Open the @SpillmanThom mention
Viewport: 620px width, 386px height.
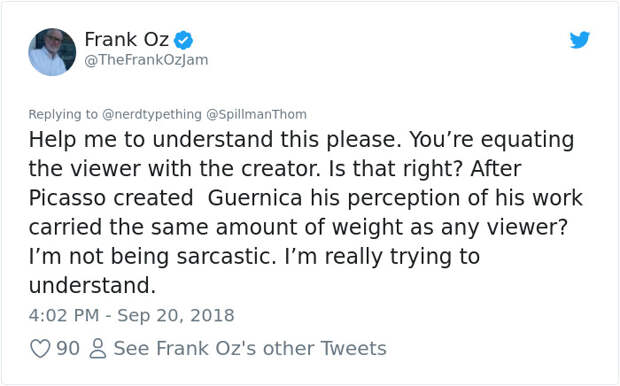[x=257, y=114]
